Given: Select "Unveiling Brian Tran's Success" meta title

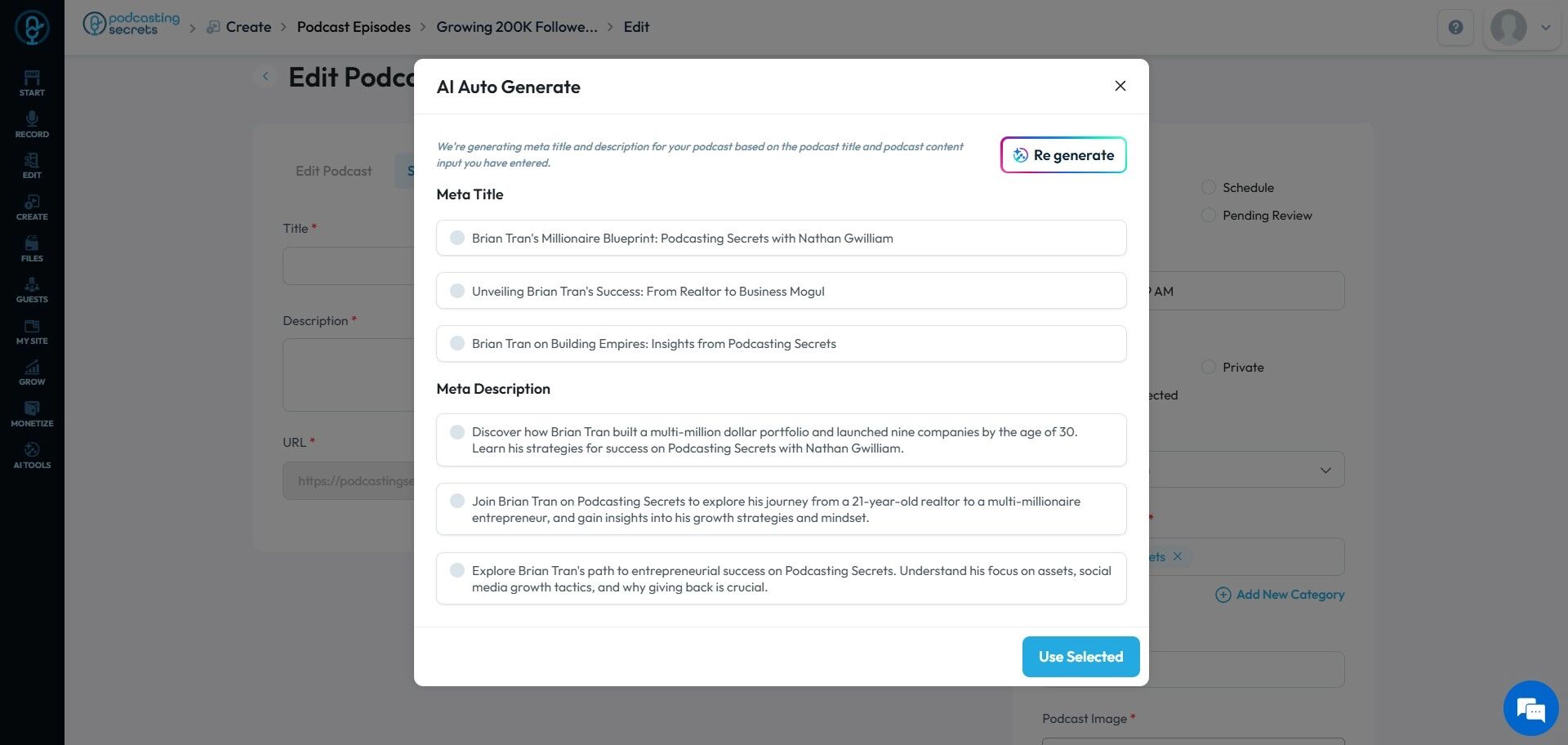Looking at the screenshot, I should click(457, 292).
